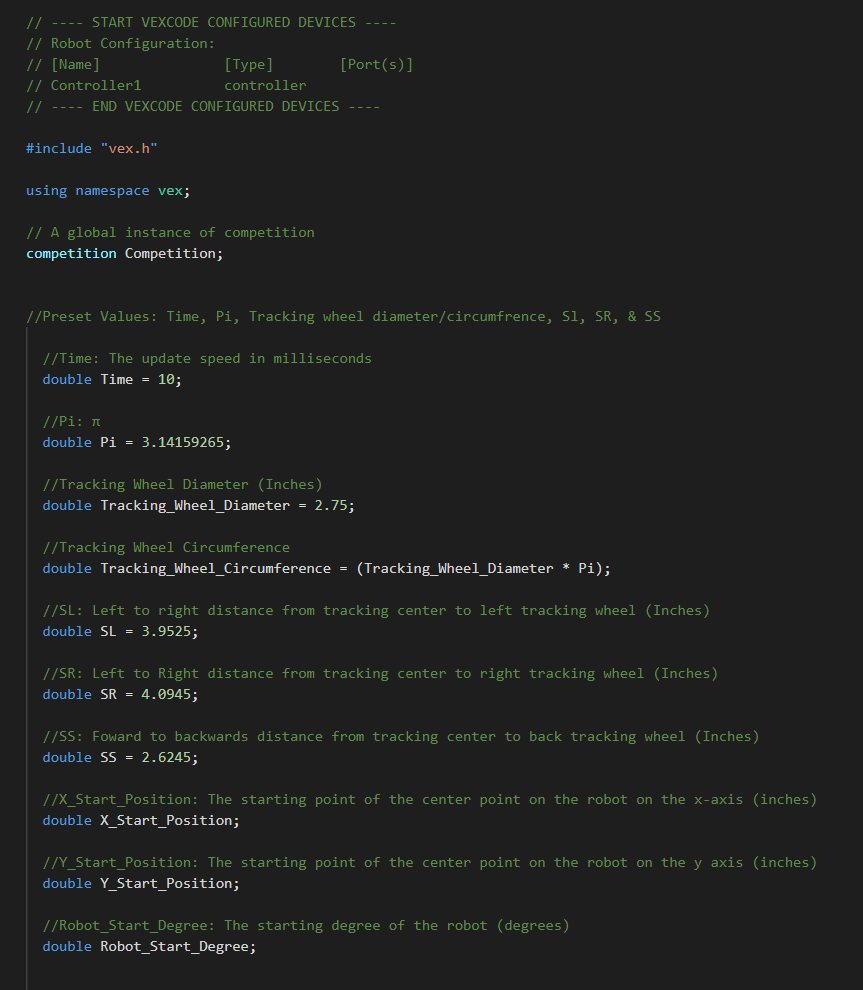
Task: Click the namespace keyword
Action: [112, 191]
